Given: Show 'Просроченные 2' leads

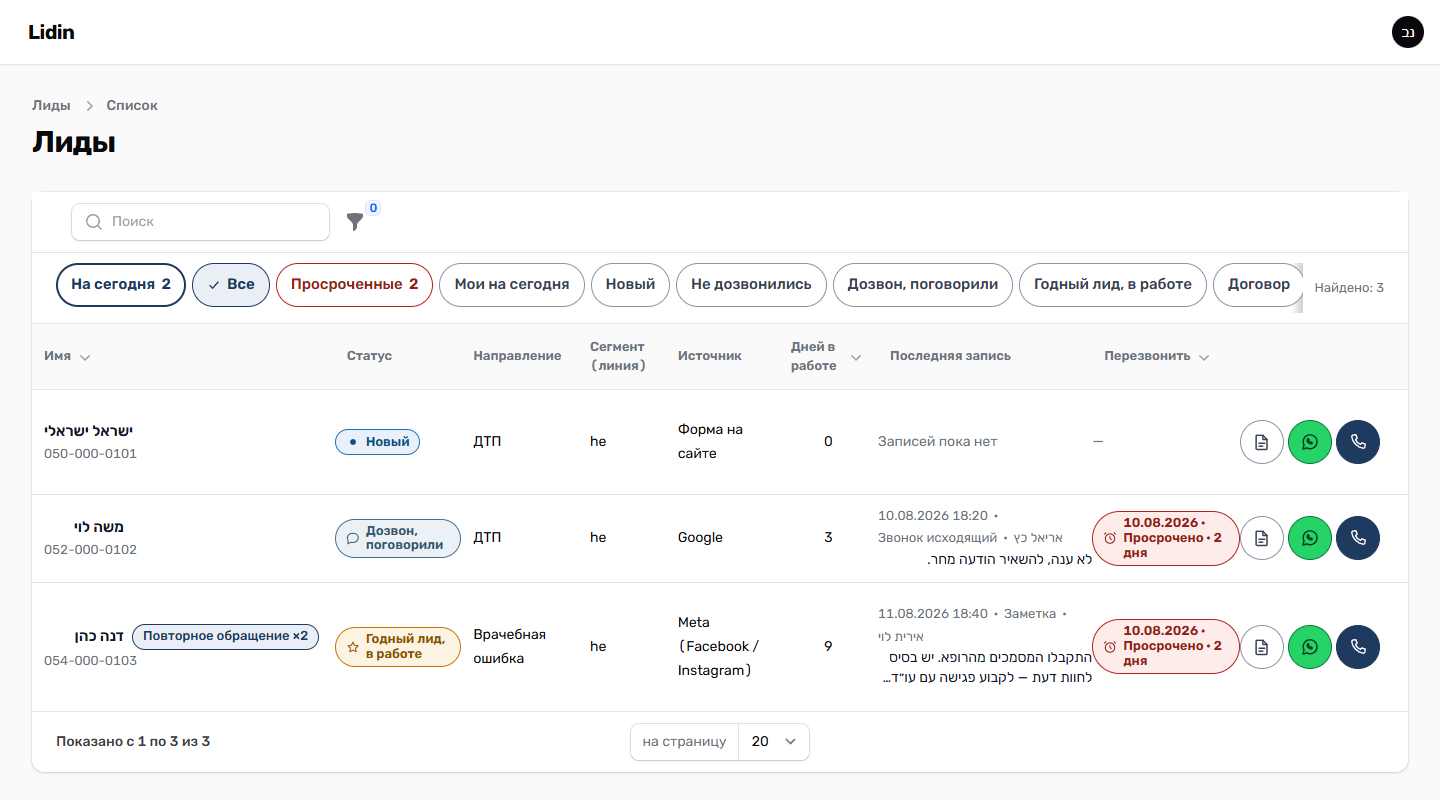Looking at the screenshot, I should click(354, 284).
